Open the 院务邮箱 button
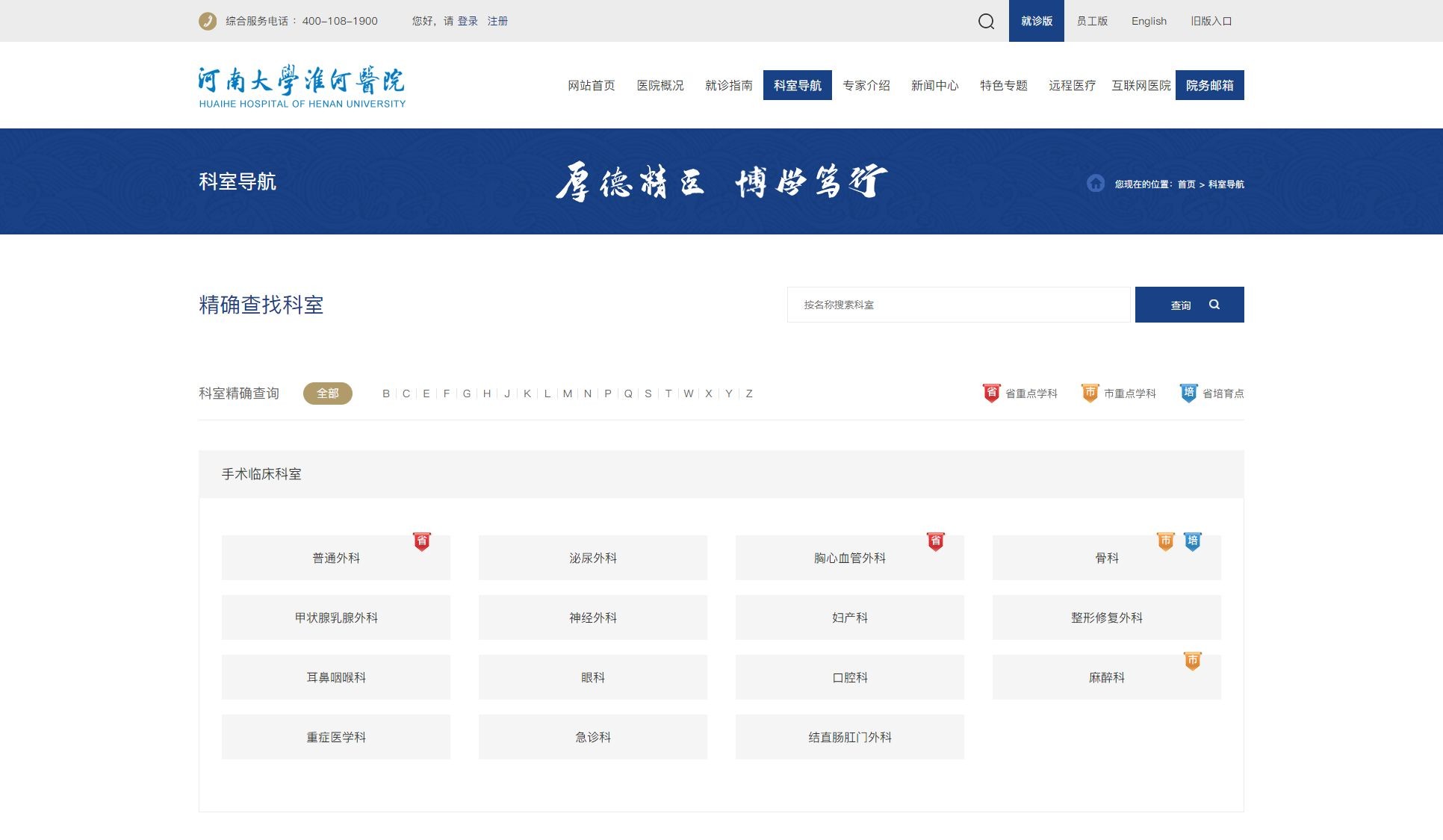Image resolution: width=1443 pixels, height=840 pixels. point(1209,85)
